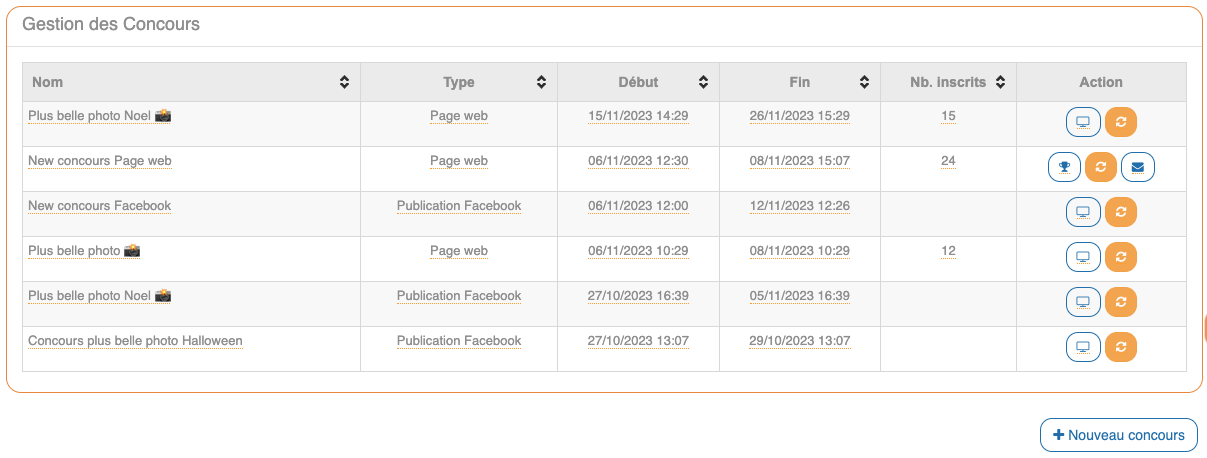This screenshot has height=458, width=1207.
Task: Sort by Nb. inscrits using the header arrows
Action: [1000, 82]
